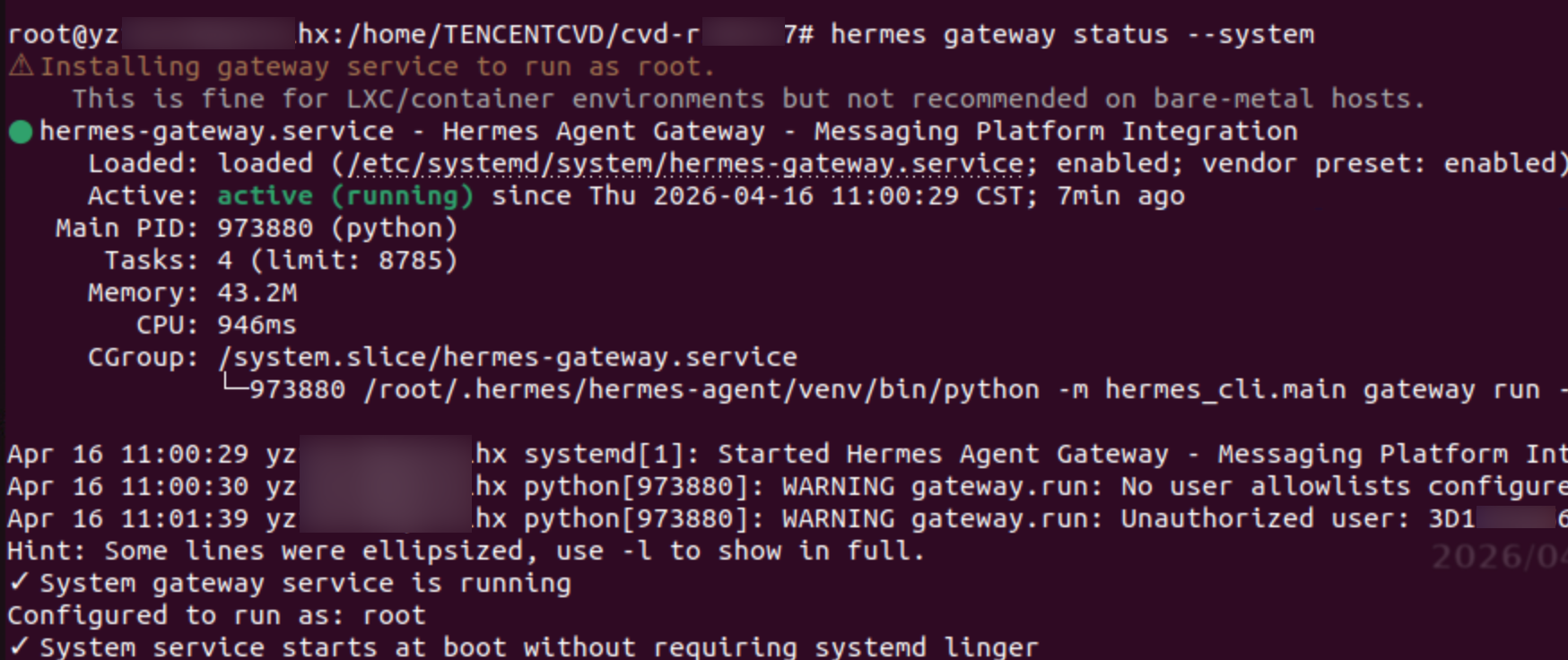The image size is (1568, 660).
Task: Click the CPU value 946ms
Action: click(257, 325)
